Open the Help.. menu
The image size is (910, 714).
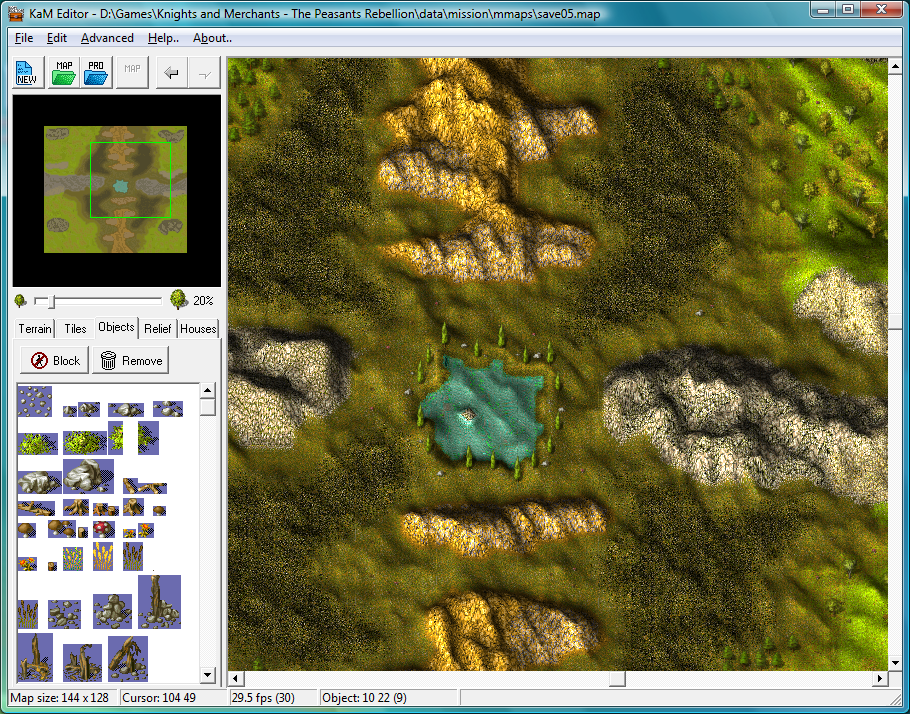pos(163,38)
